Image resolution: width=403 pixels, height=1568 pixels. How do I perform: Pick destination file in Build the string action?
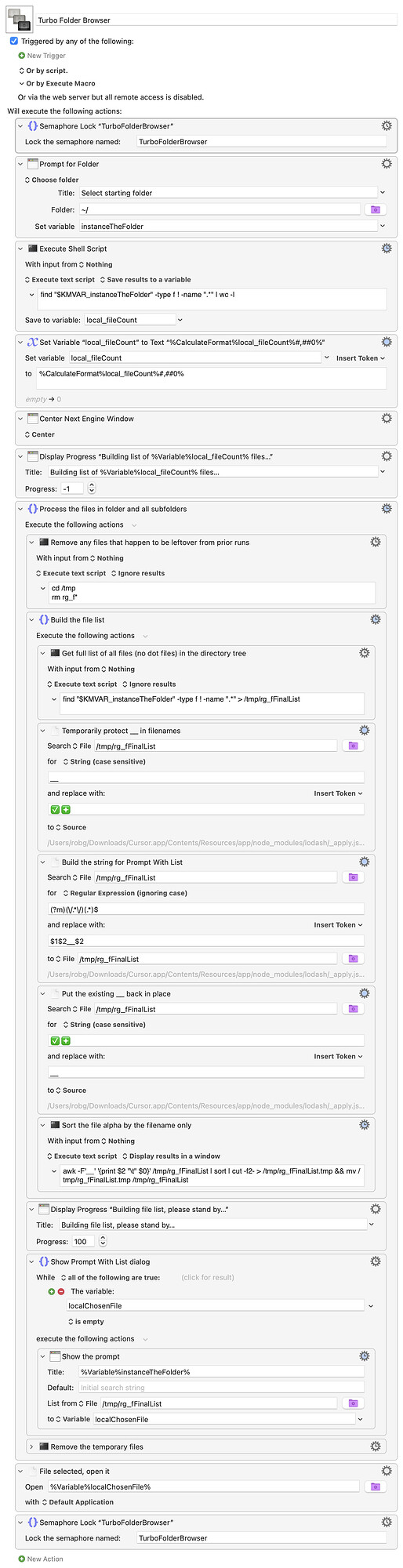[353, 959]
